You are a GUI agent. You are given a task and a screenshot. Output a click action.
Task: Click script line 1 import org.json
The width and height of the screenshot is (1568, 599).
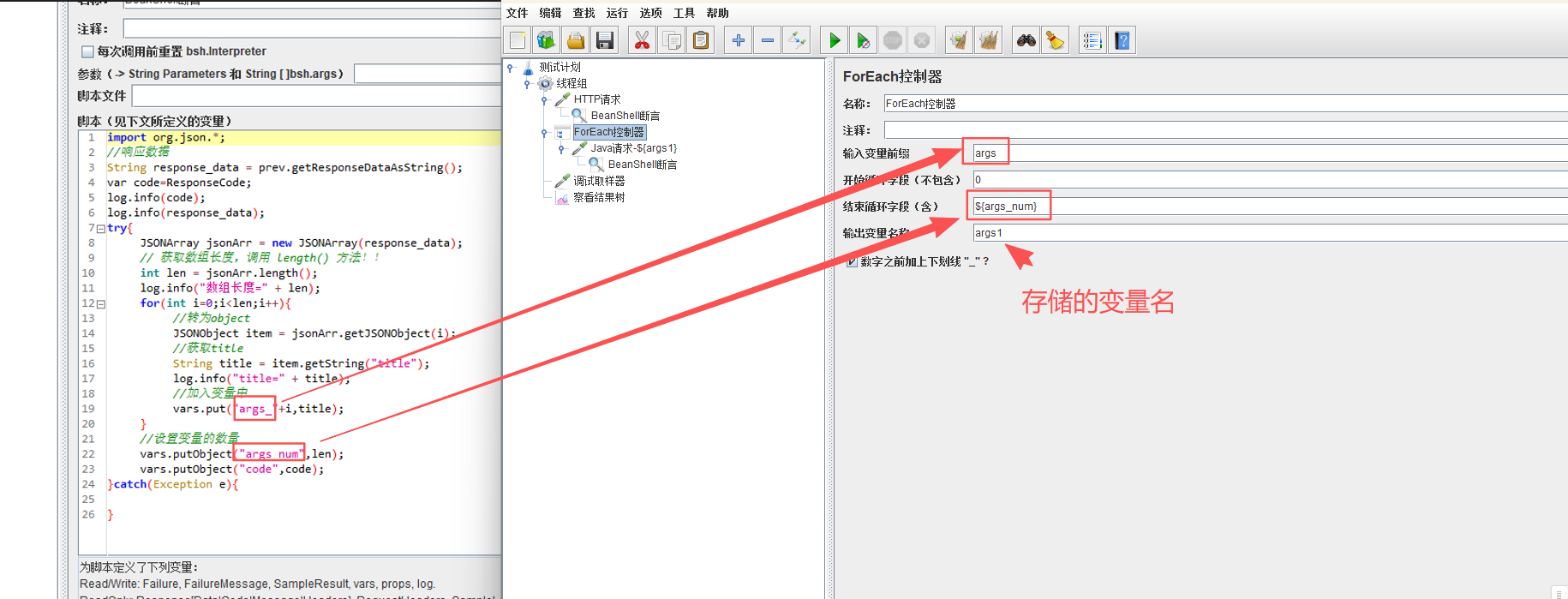(x=166, y=137)
